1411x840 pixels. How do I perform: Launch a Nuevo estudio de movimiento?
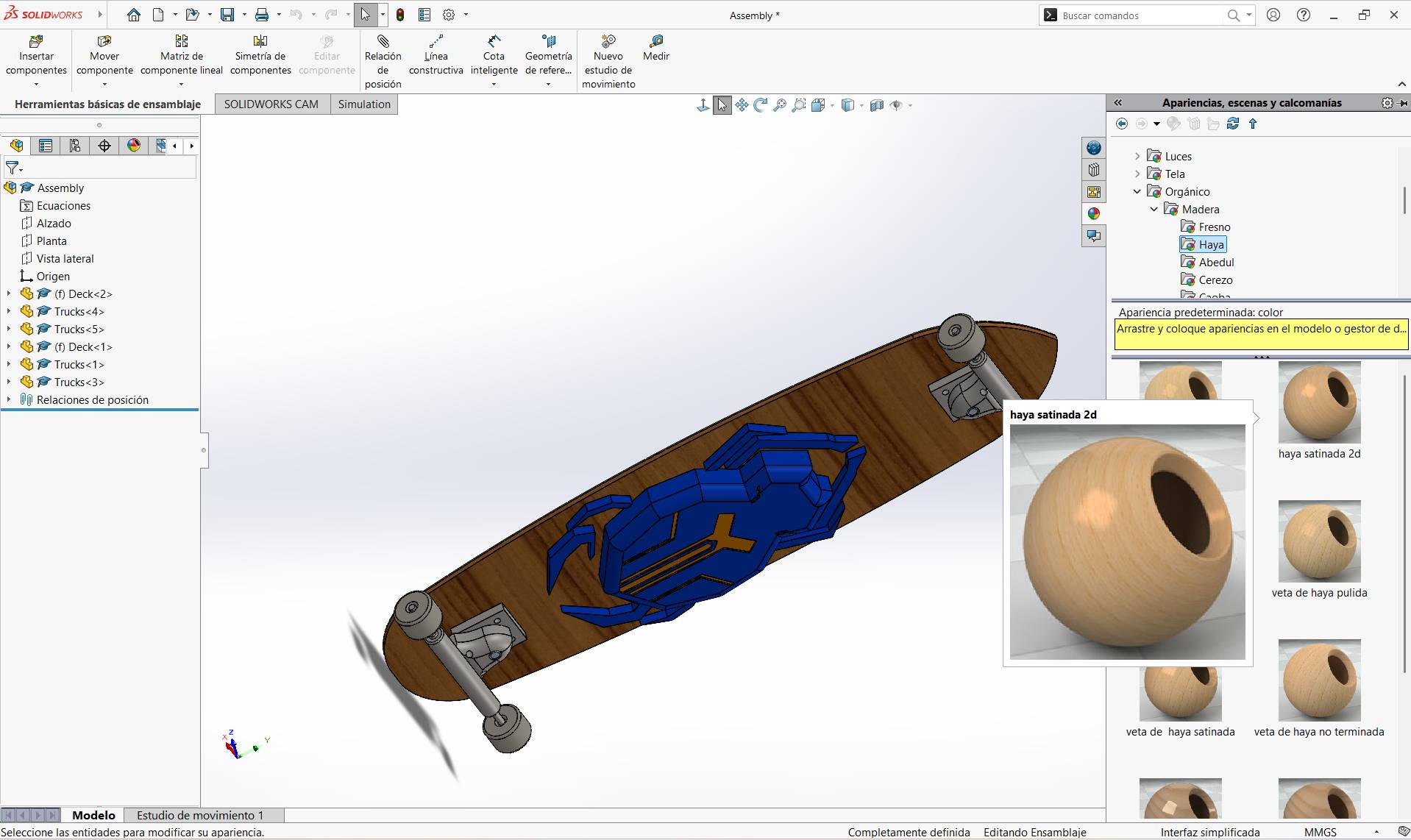pyautogui.click(x=608, y=59)
